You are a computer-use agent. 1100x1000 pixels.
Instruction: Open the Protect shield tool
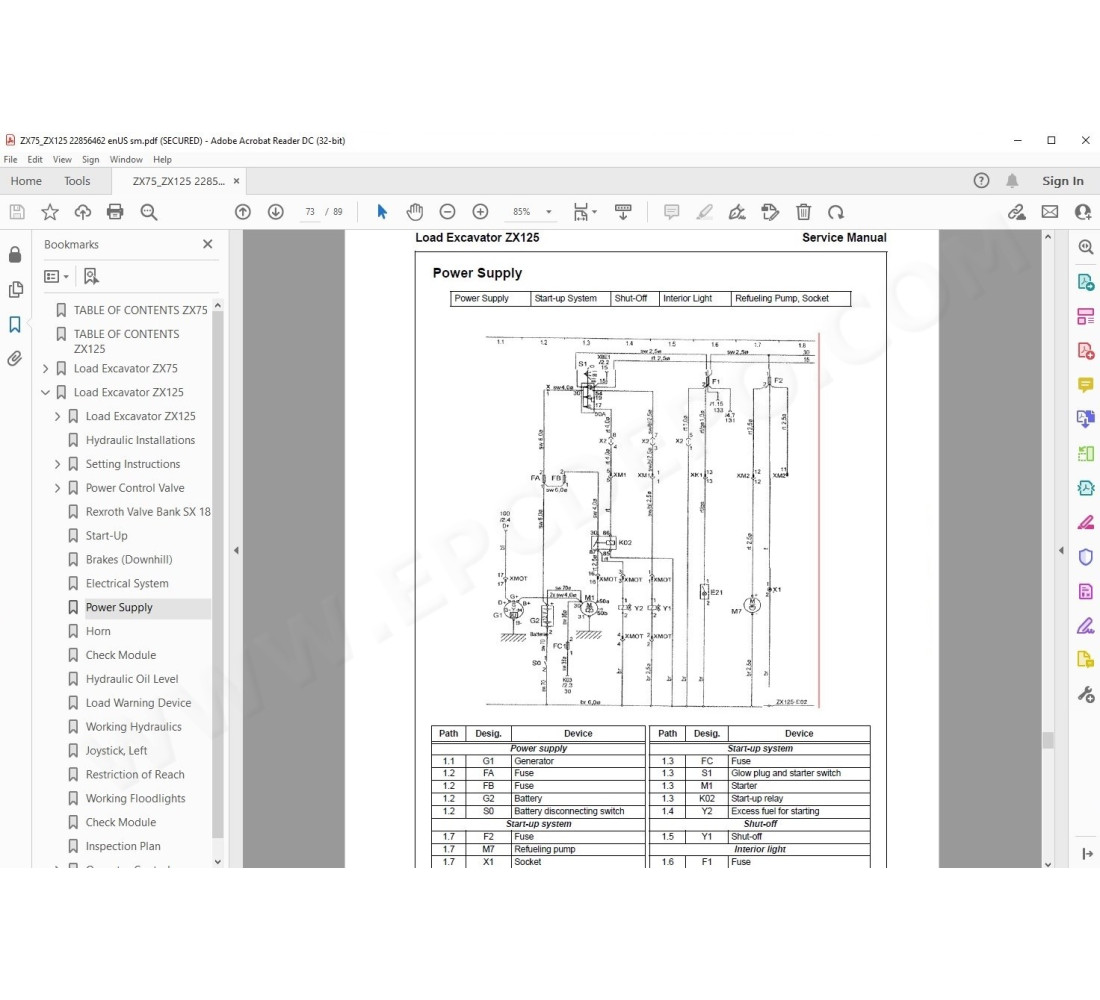point(1086,556)
